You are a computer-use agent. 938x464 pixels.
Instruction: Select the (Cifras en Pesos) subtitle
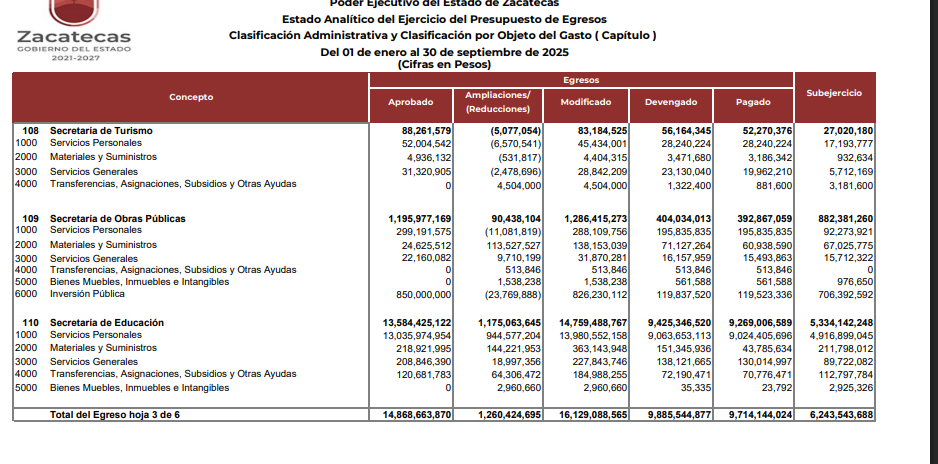444,64
